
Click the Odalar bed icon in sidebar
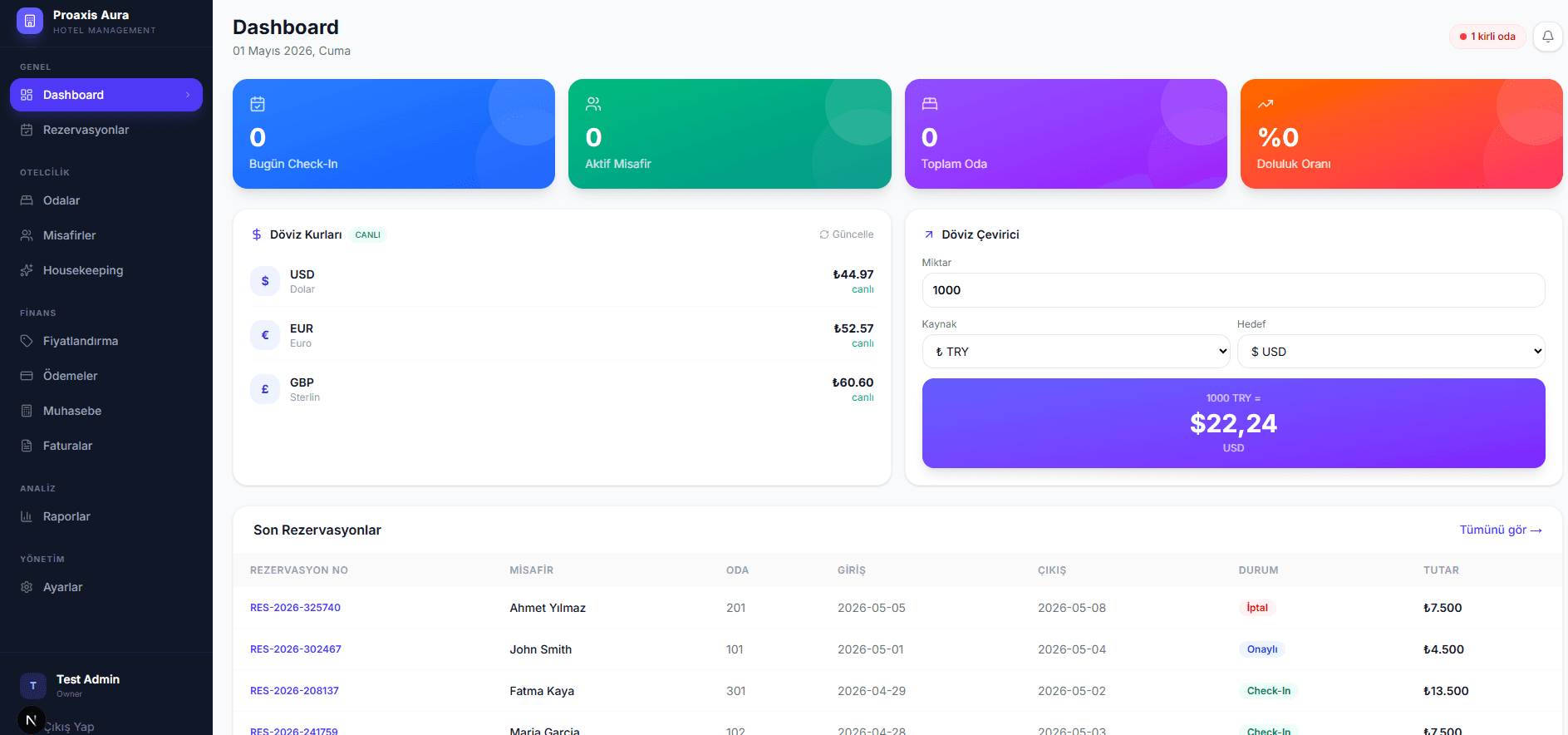27,200
